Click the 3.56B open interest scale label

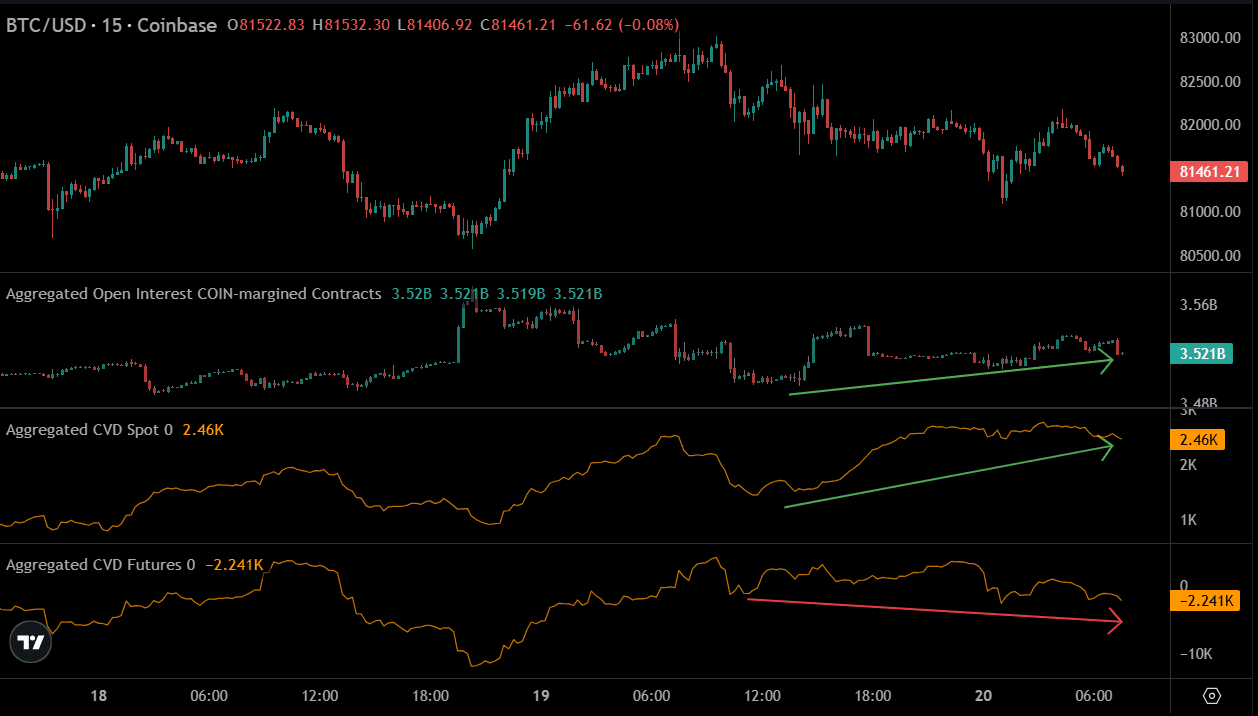(x=1199, y=304)
